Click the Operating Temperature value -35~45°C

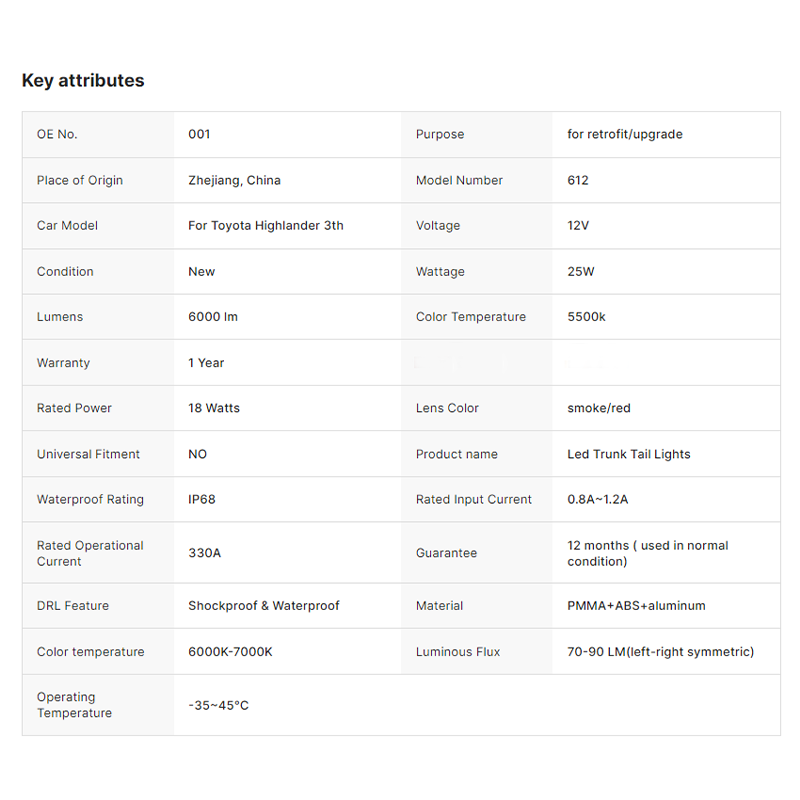pos(218,705)
